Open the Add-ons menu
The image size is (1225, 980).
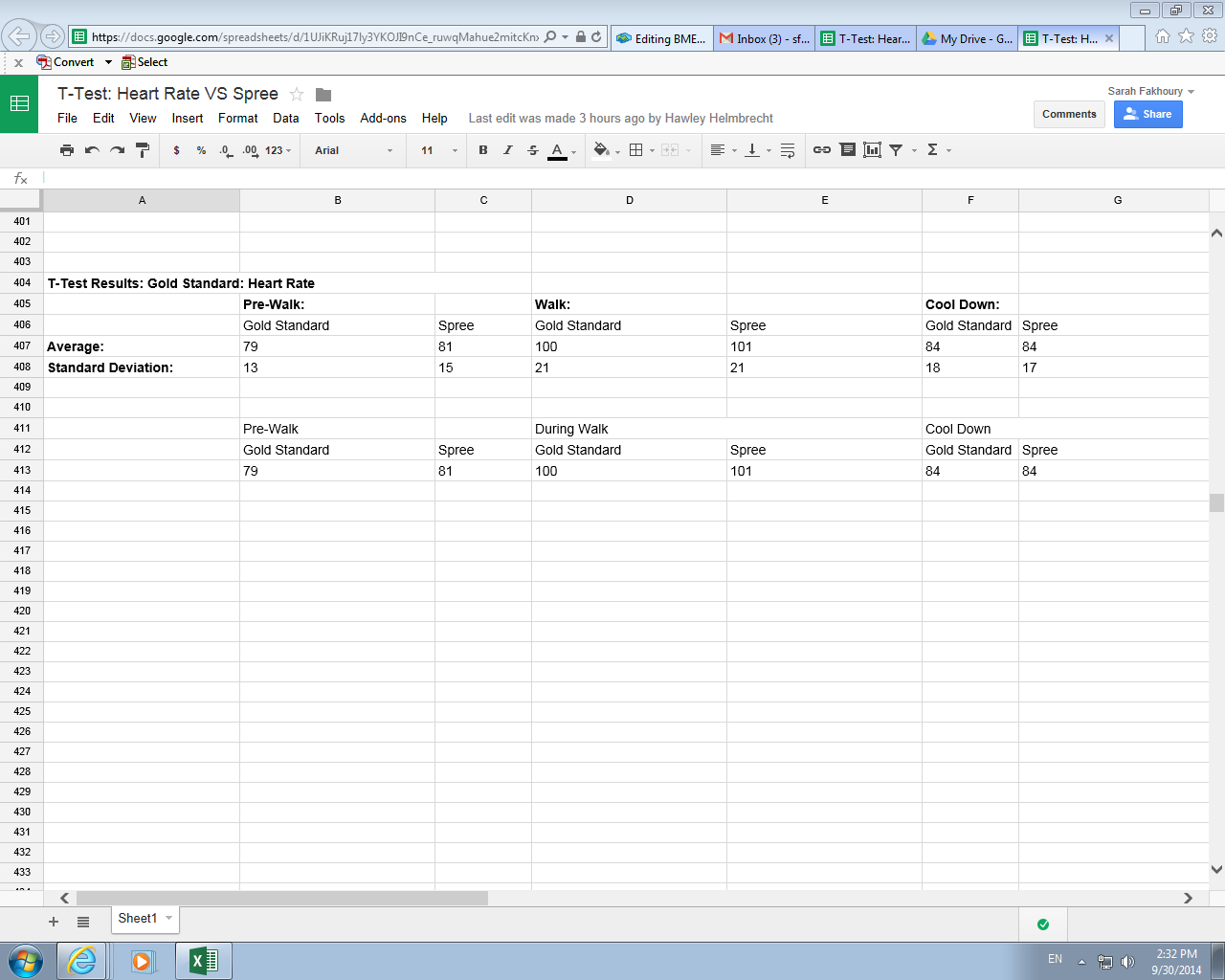(x=383, y=119)
